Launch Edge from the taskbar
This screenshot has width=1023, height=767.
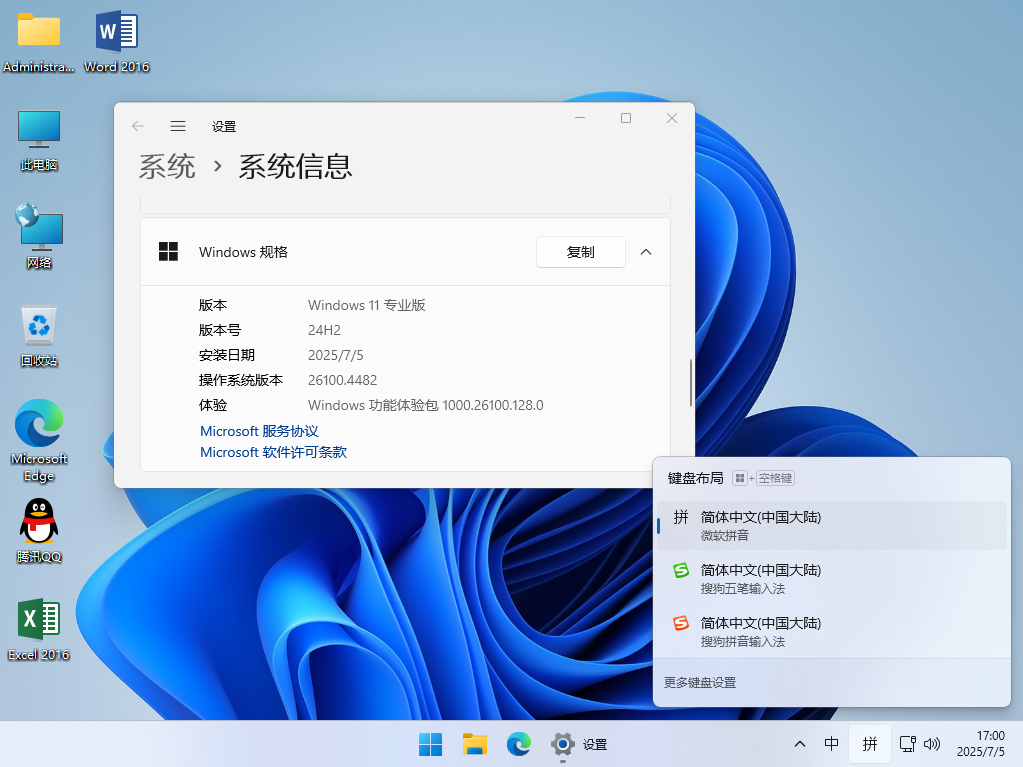[519, 744]
